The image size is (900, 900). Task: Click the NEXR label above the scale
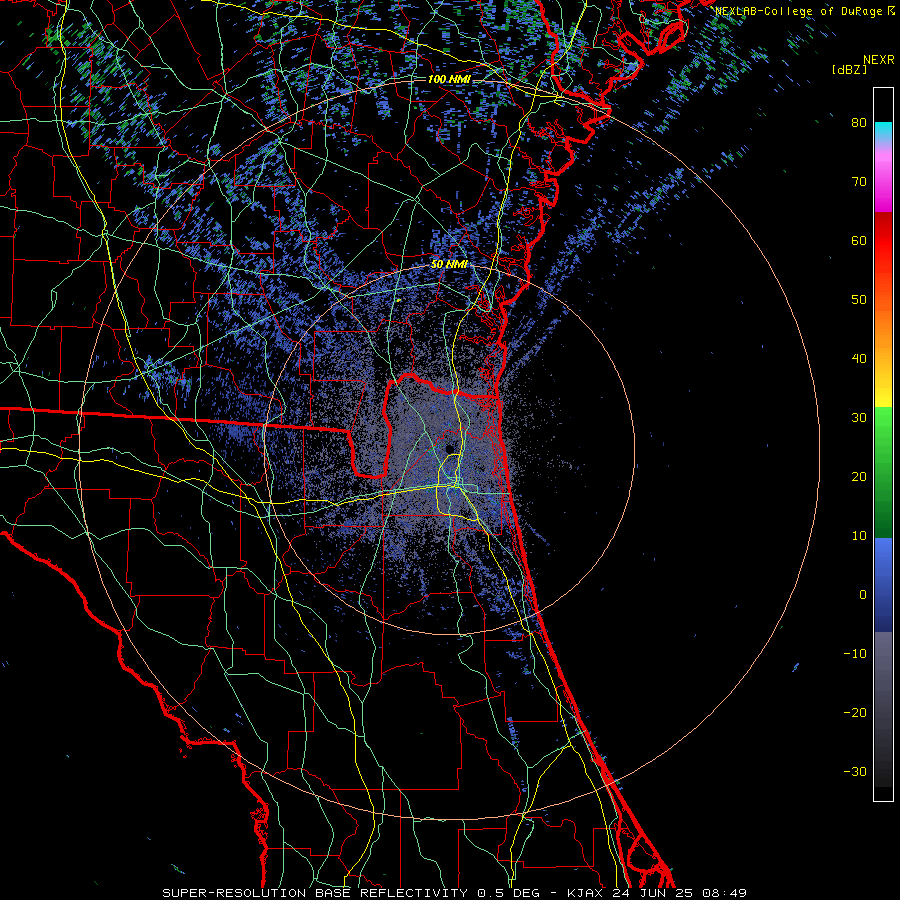point(878,60)
